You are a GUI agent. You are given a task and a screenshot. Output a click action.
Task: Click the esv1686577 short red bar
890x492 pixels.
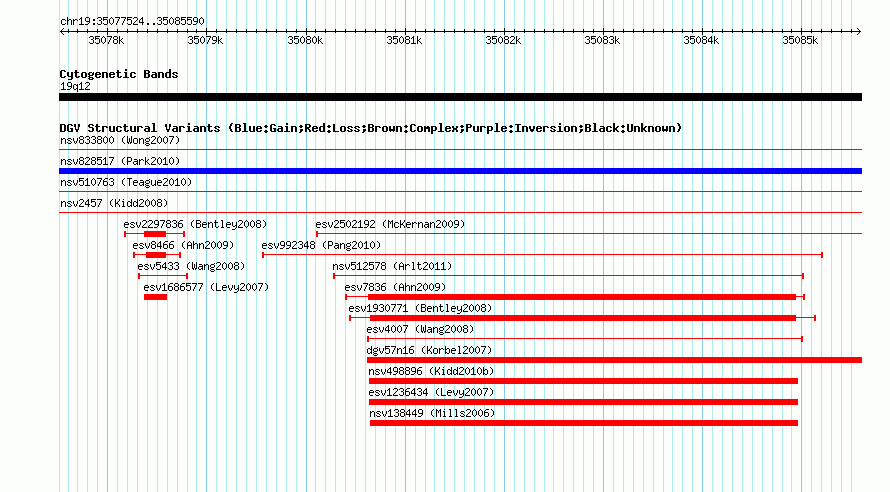click(156, 297)
